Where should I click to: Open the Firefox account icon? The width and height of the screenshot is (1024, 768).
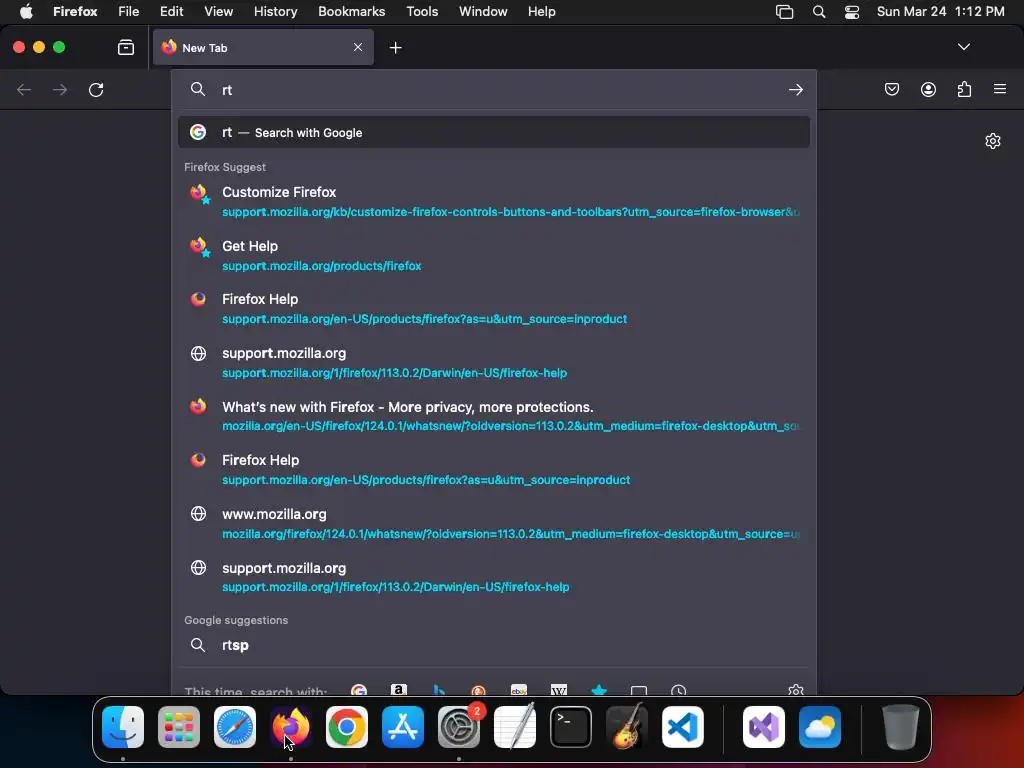(x=928, y=89)
